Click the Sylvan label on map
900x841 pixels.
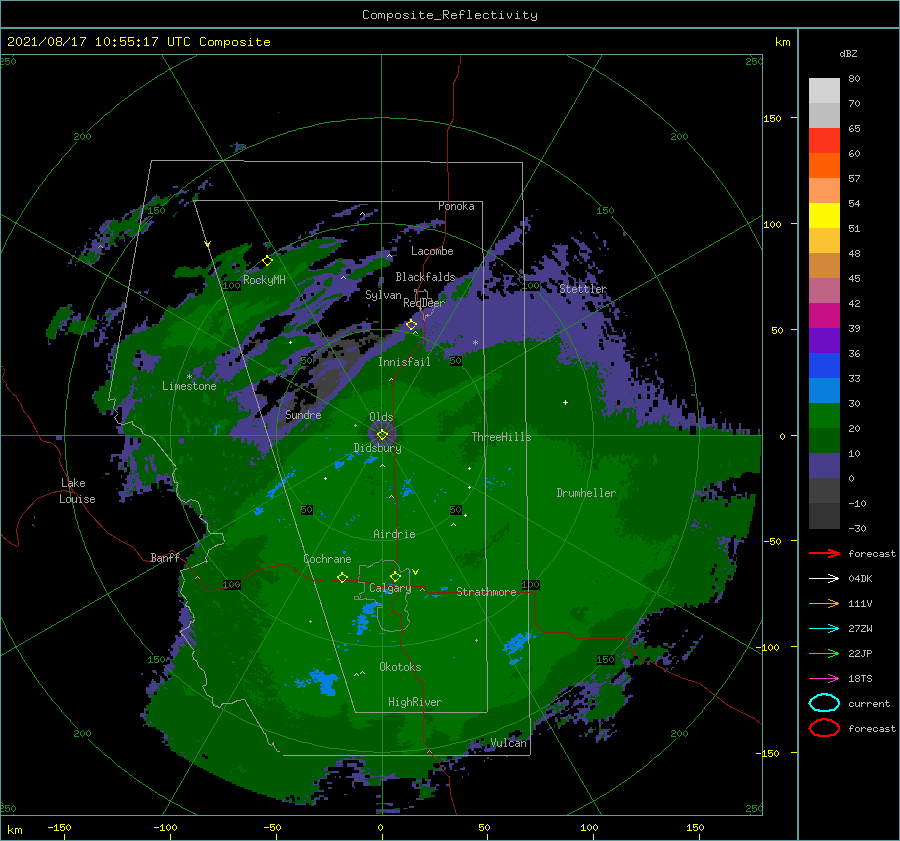pyautogui.click(x=383, y=296)
